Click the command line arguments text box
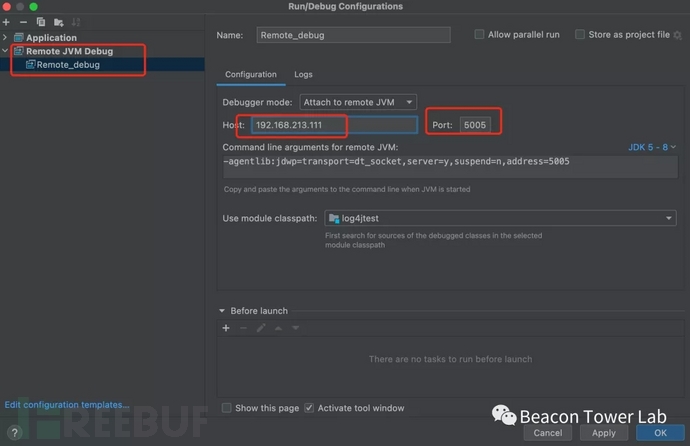 450,167
